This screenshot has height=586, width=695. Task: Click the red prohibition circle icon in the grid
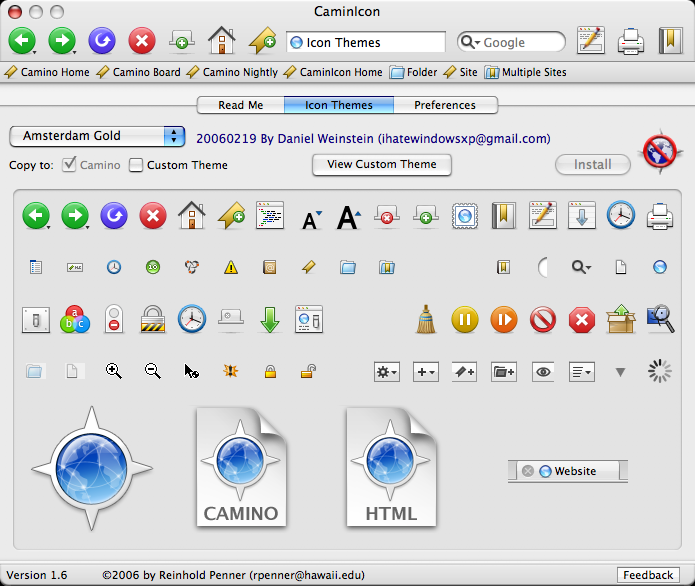coord(543,320)
